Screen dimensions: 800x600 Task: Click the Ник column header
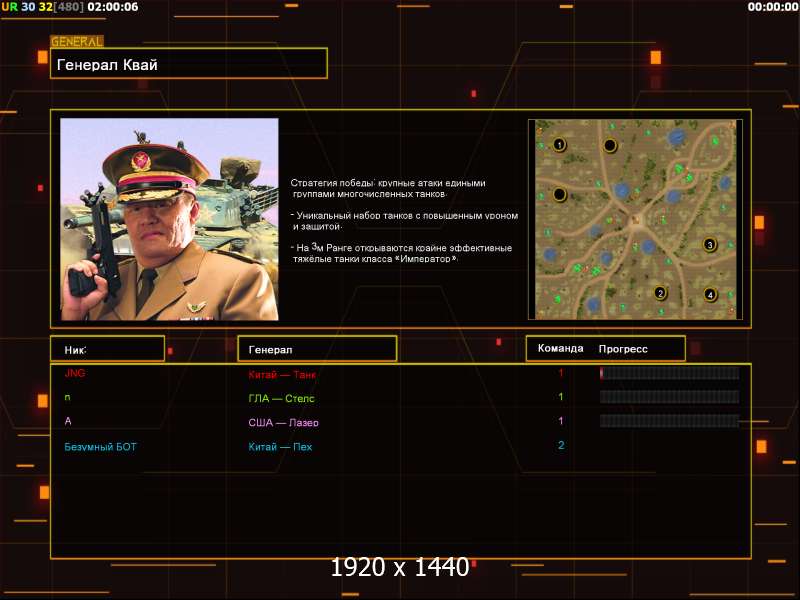107,349
